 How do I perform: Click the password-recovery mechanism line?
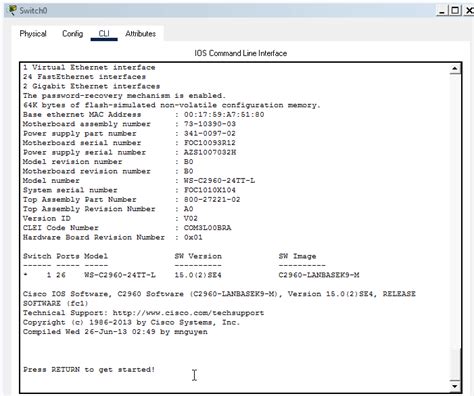point(124,96)
